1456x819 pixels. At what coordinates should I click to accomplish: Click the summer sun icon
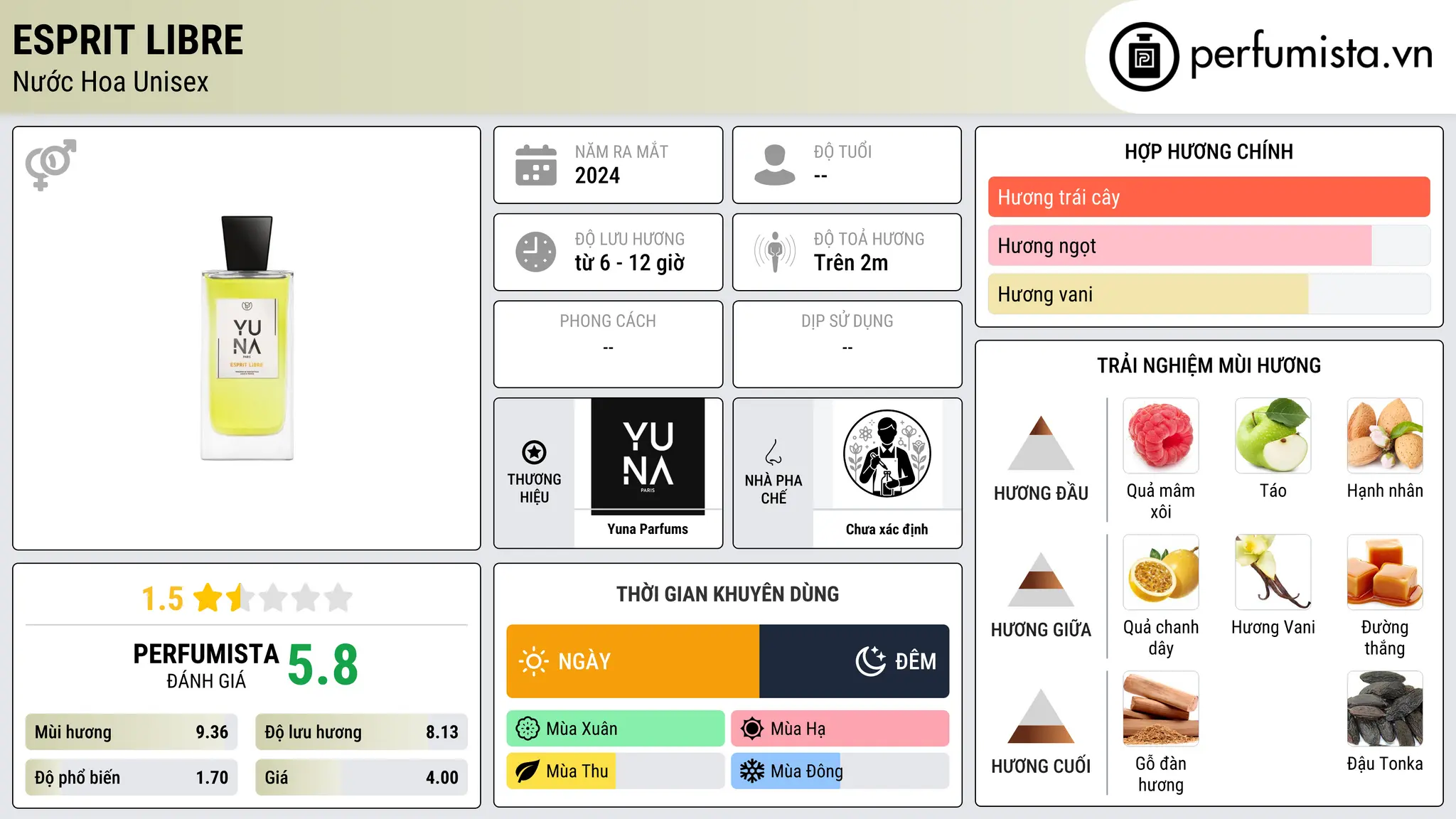click(x=752, y=729)
